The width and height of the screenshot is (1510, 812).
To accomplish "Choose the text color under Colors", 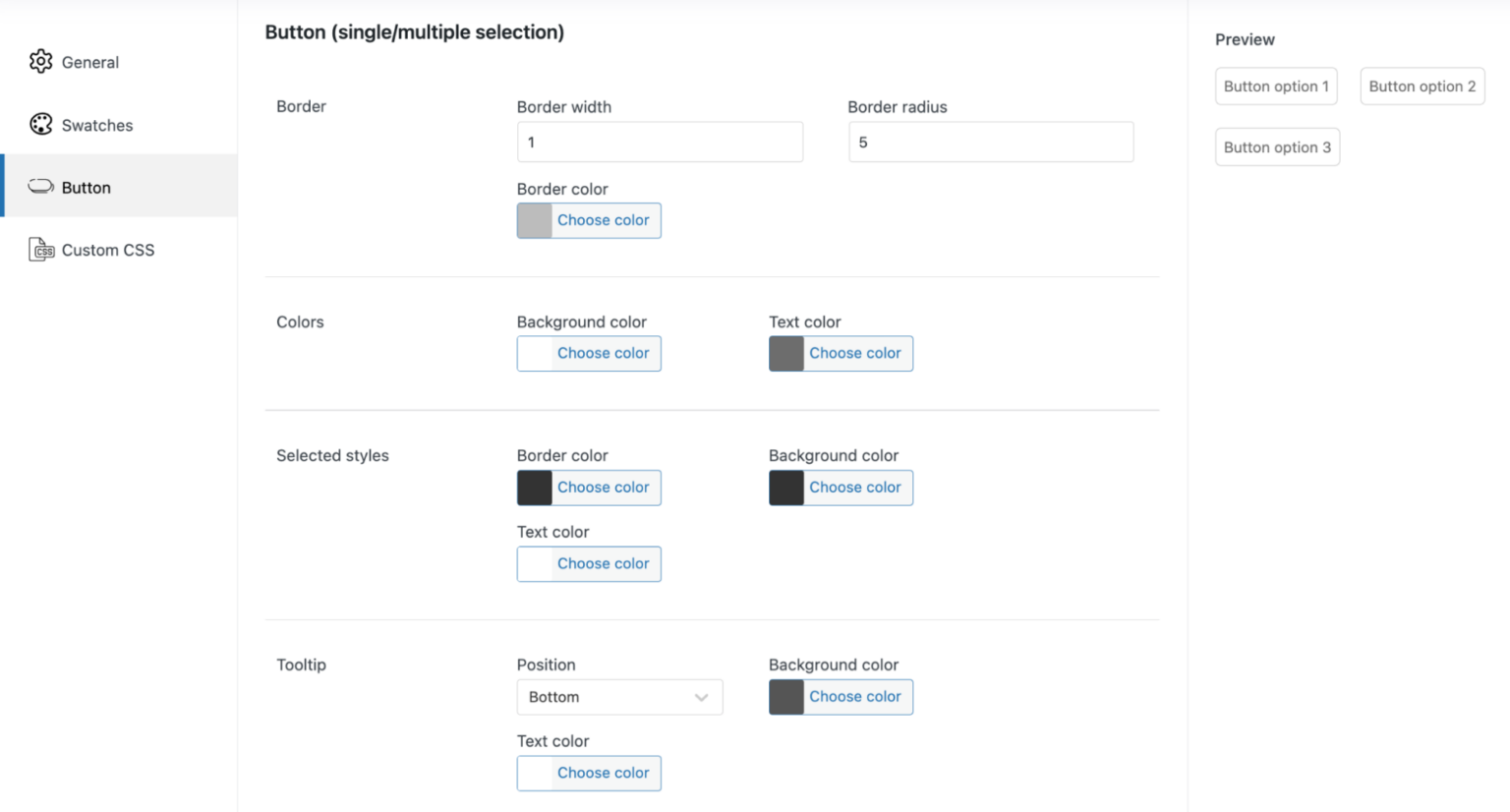I will [854, 353].
